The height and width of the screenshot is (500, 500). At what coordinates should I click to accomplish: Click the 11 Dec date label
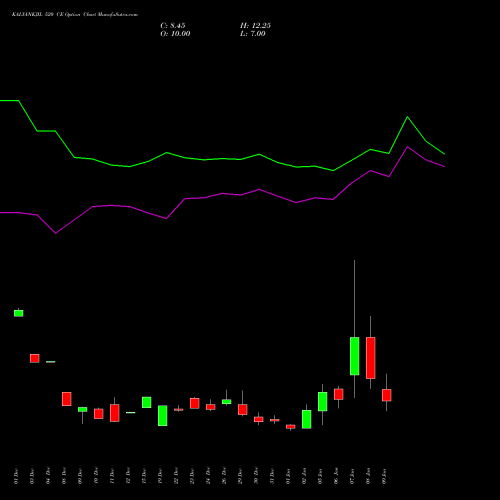112,476
